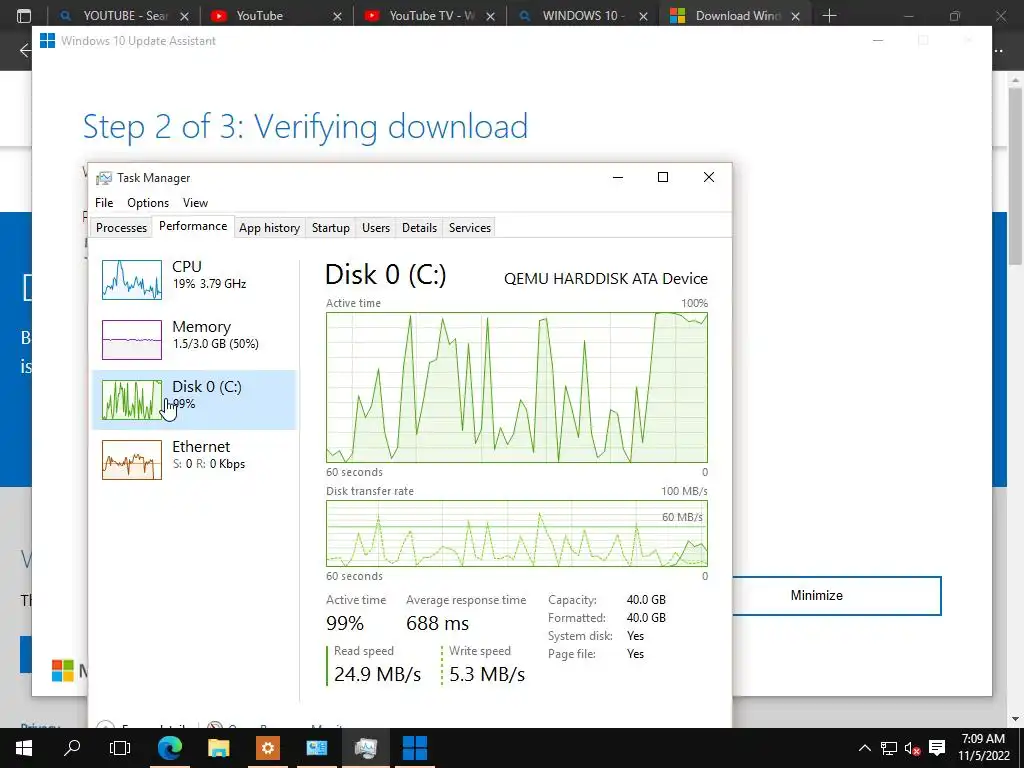Click the 688 ms average response time
Image resolution: width=1024 pixels, height=768 pixels.
[438, 623]
